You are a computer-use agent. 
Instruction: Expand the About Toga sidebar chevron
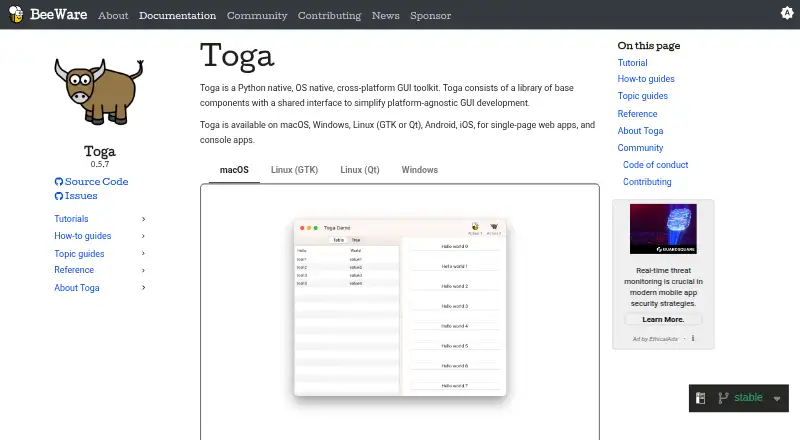pos(143,288)
